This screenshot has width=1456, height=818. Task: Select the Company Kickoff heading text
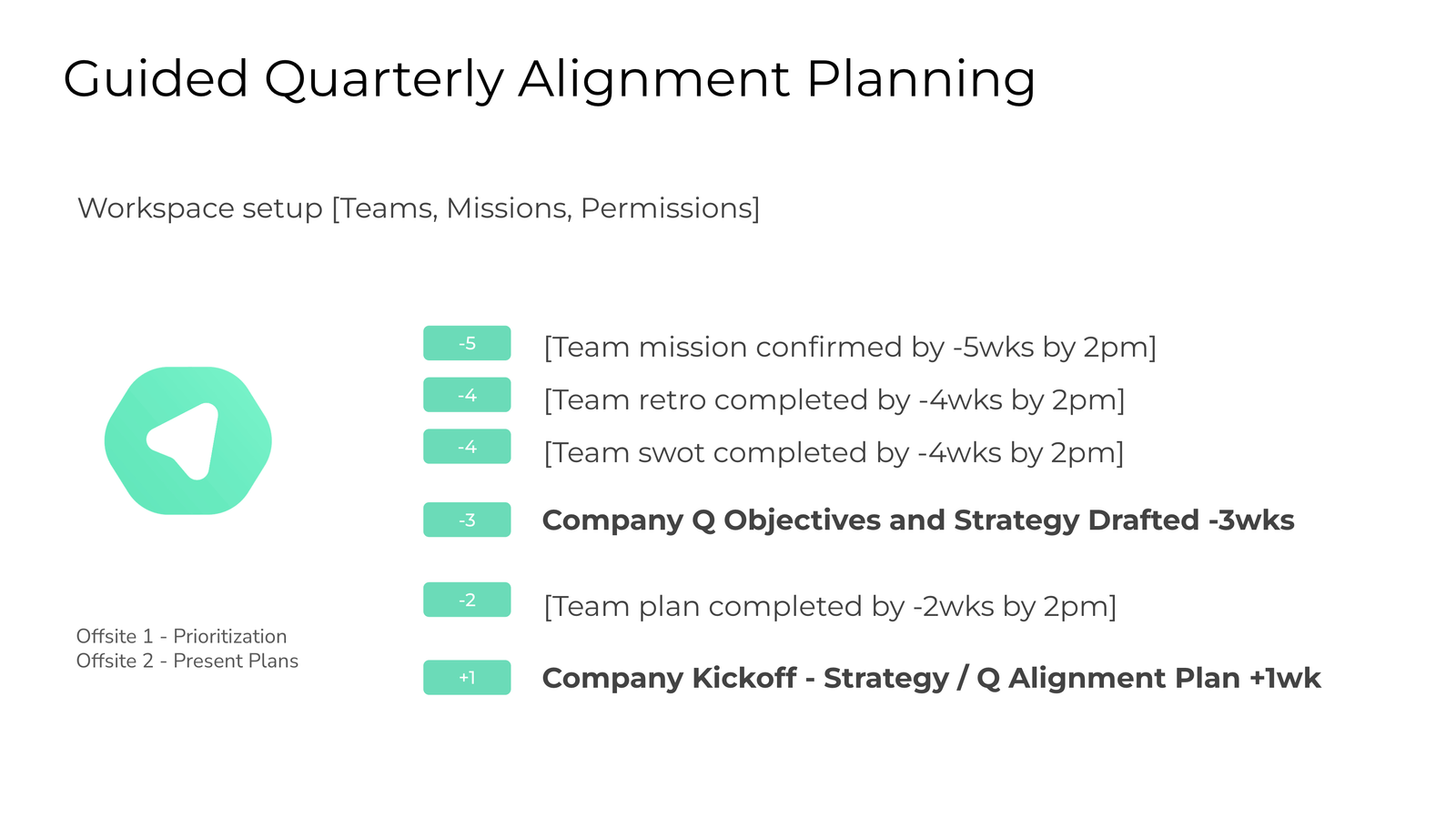coord(930,678)
